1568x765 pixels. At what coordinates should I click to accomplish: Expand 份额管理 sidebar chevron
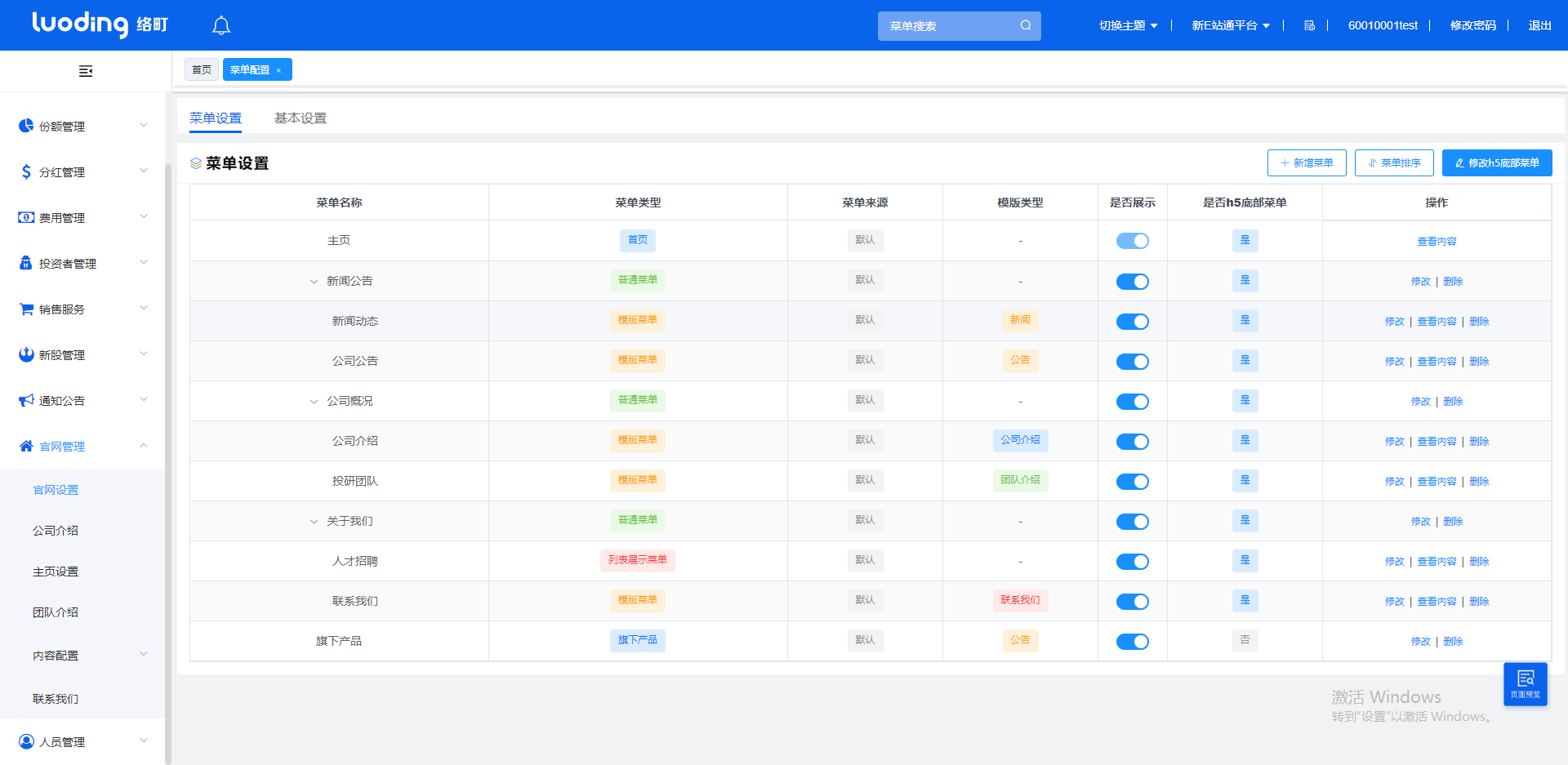tap(144, 125)
